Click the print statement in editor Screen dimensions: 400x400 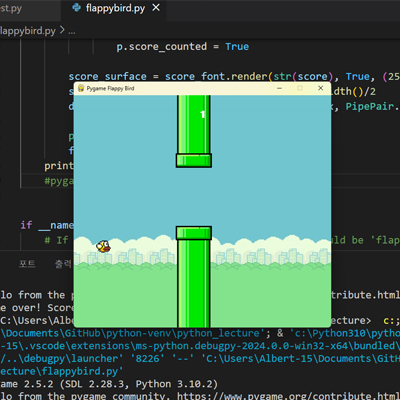(x=59, y=166)
